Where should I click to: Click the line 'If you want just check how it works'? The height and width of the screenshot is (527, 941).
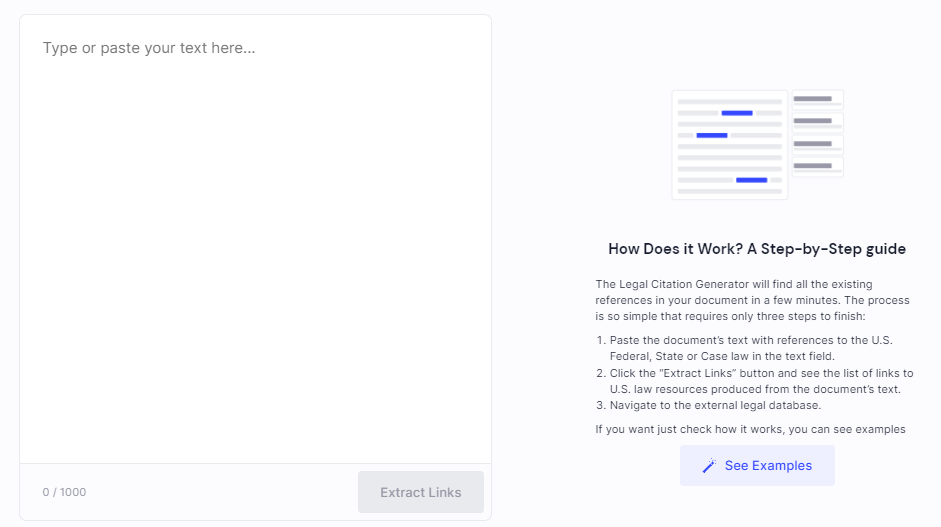tap(750, 429)
